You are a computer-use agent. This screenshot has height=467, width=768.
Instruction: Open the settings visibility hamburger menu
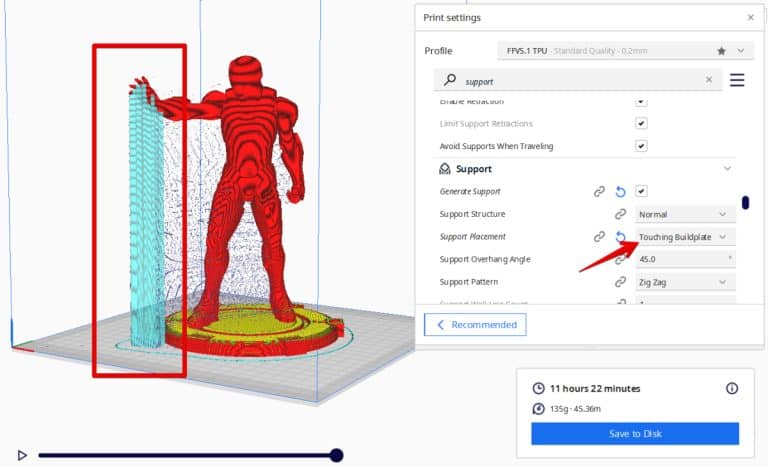point(737,80)
